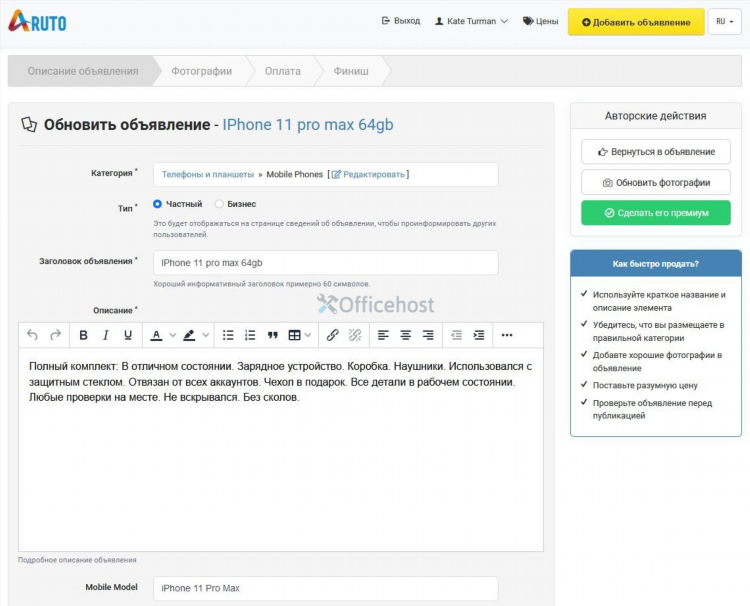Click the Aruto logo
Image resolution: width=750 pixels, height=606 pixels.
coord(37,22)
